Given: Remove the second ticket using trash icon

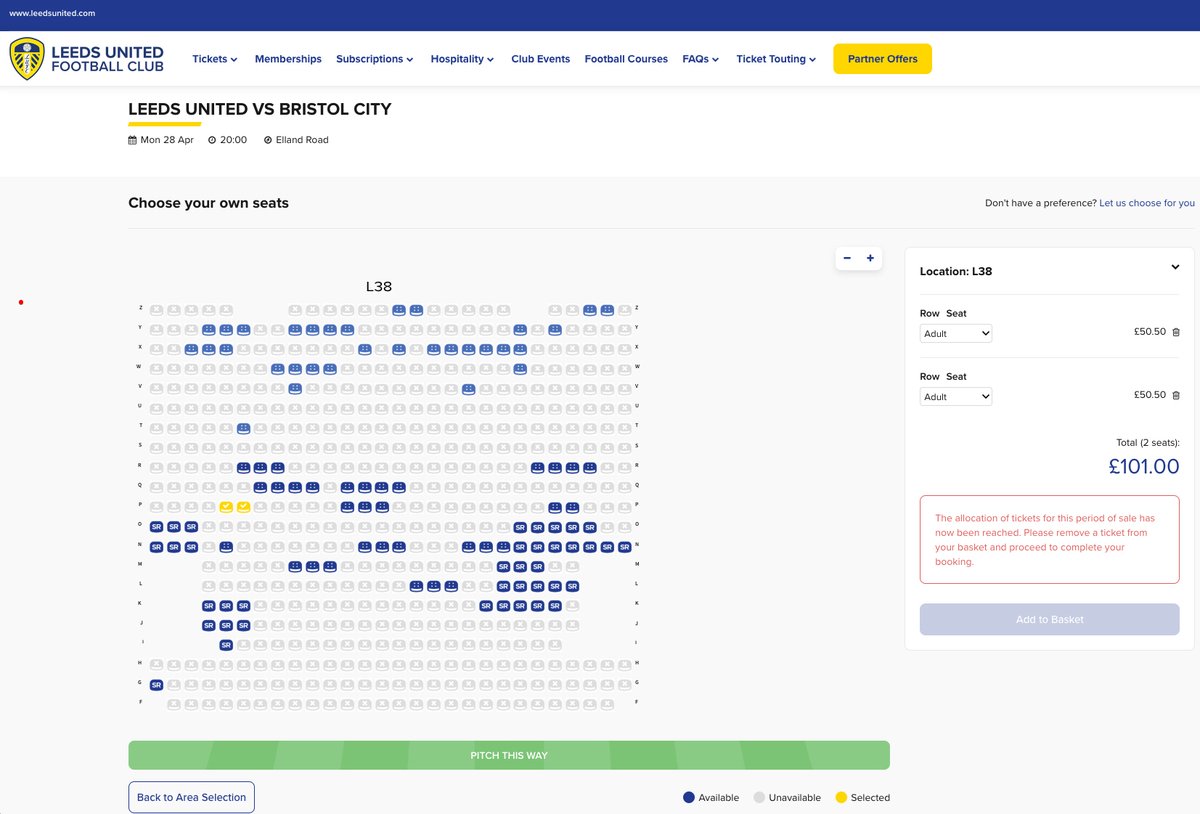Looking at the screenshot, I should [1176, 395].
